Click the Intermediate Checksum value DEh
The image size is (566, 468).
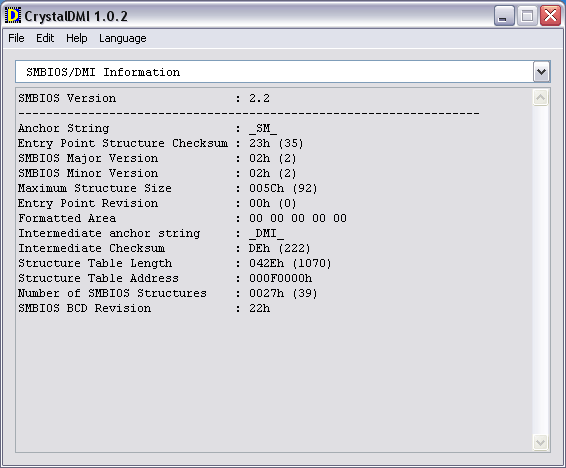point(259,249)
